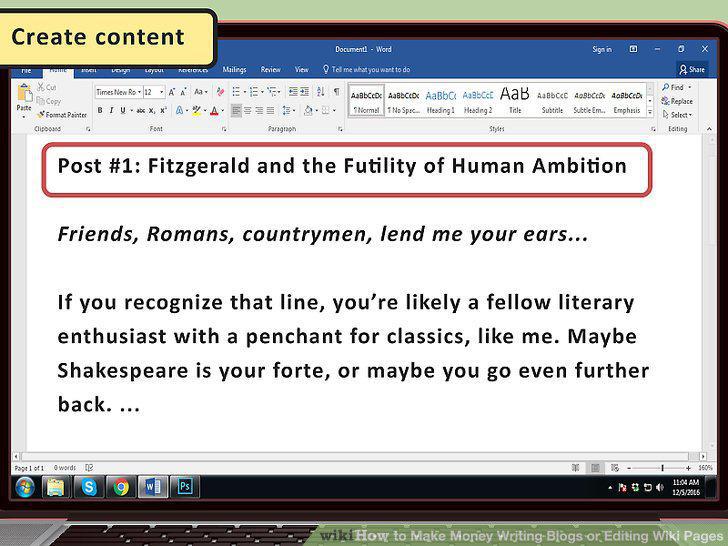Switch to the Review tab
The width and height of the screenshot is (728, 546).
coord(270,69)
